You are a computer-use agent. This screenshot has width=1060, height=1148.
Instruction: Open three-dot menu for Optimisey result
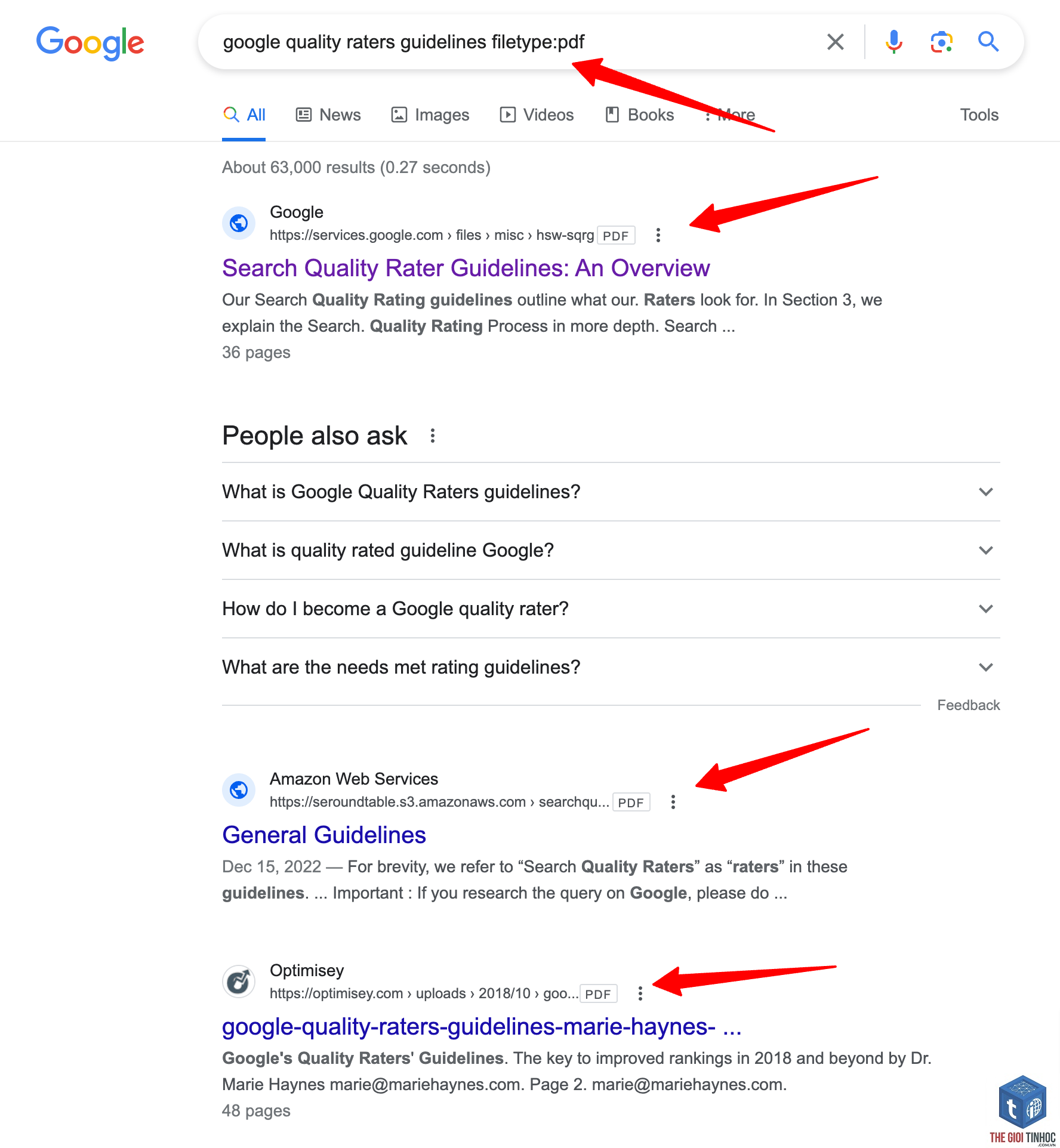click(x=640, y=993)
